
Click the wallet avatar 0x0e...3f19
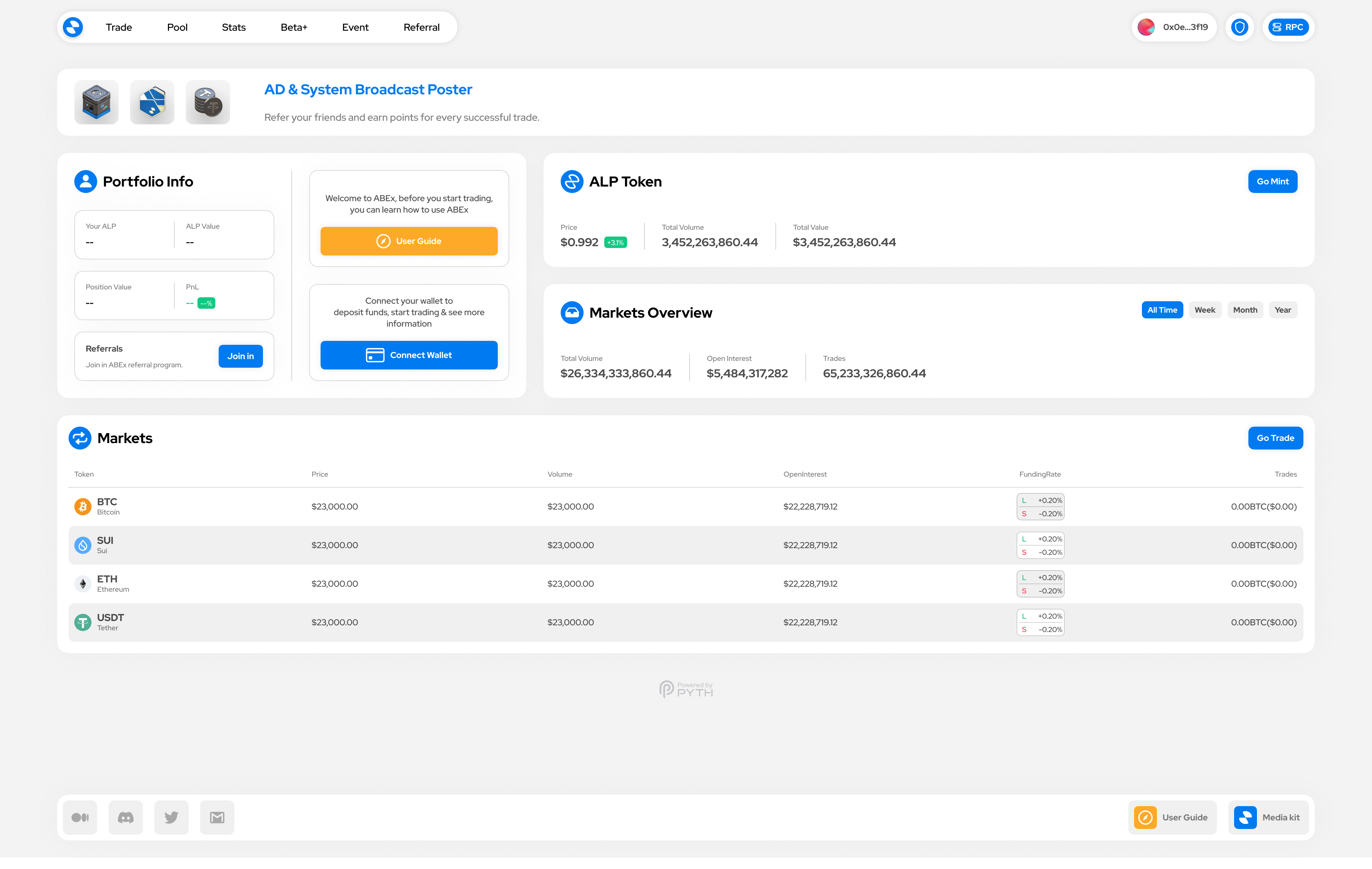tap(1174, 28)
